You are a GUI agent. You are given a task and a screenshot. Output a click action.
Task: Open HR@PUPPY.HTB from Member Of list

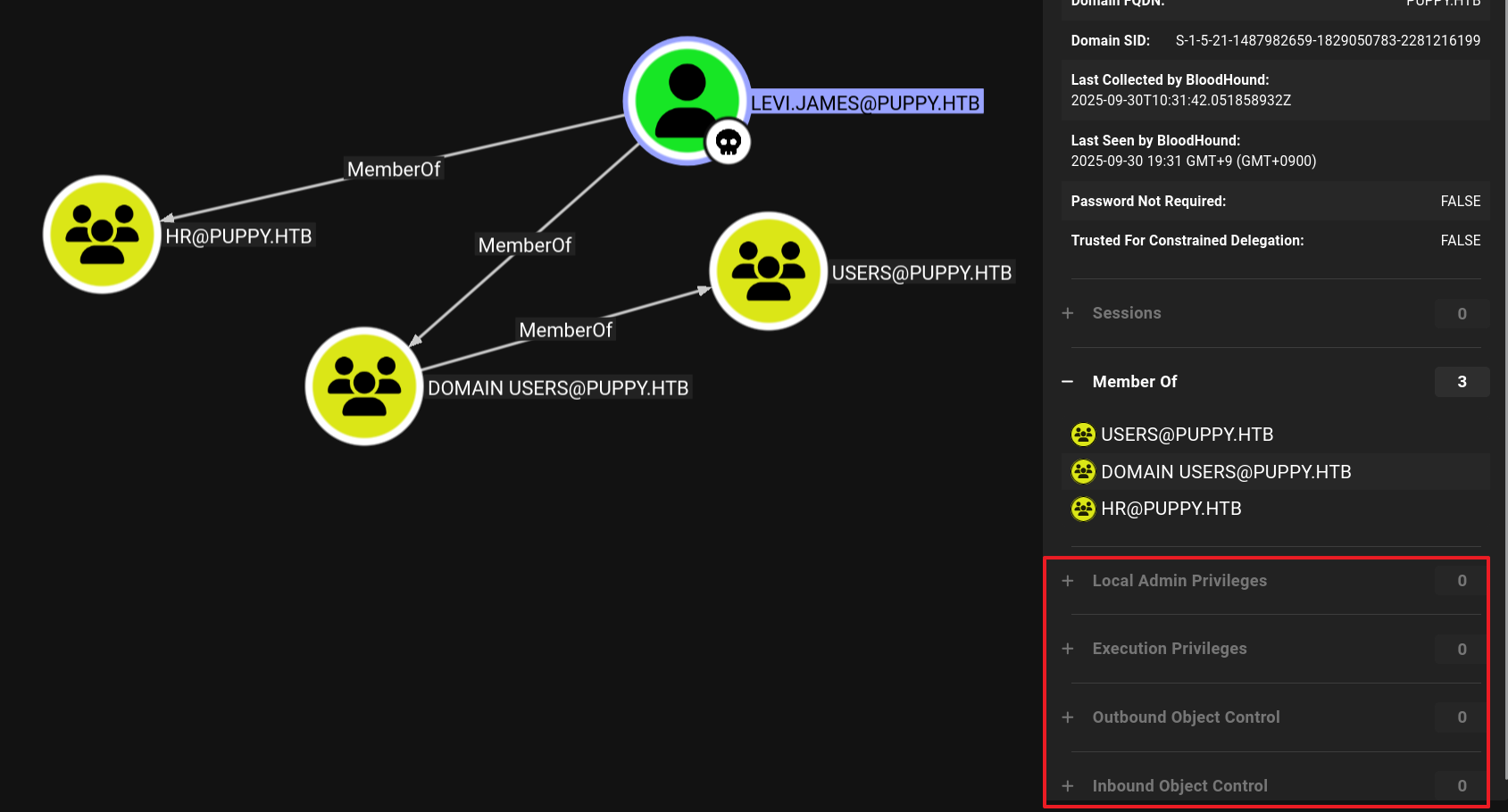point(1171,510)
